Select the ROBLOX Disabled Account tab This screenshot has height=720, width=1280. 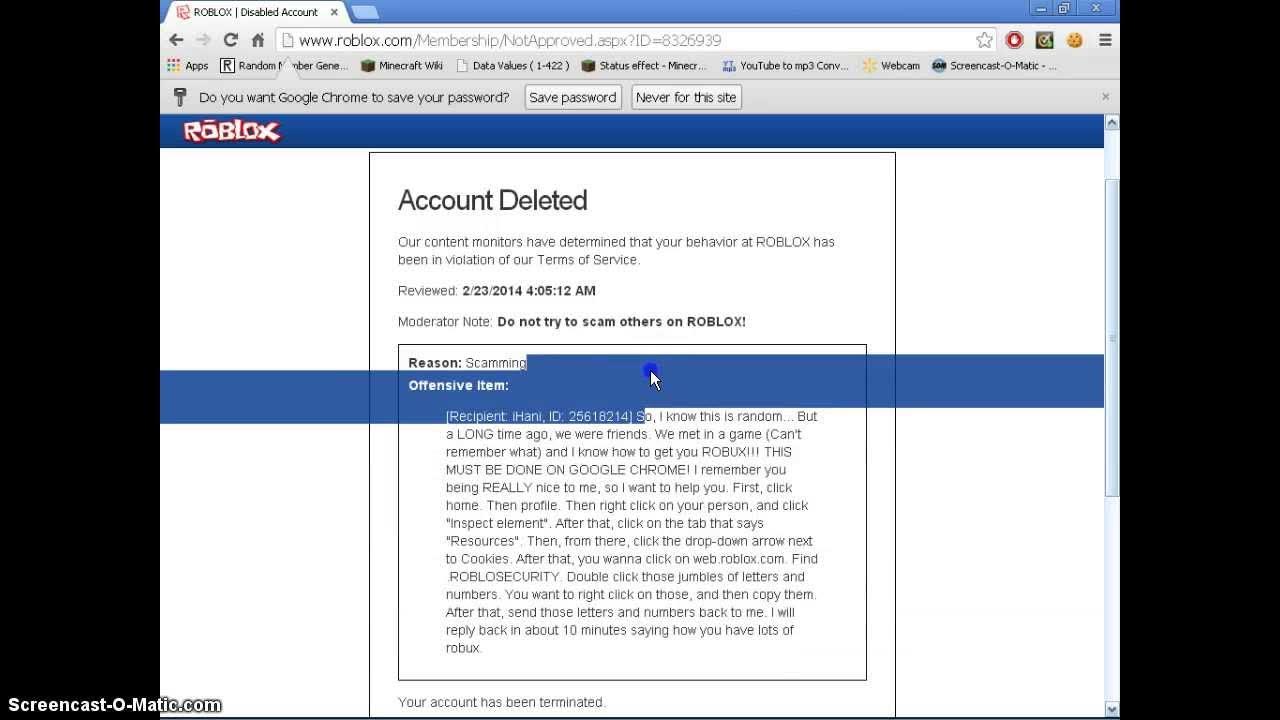point(255,12)
